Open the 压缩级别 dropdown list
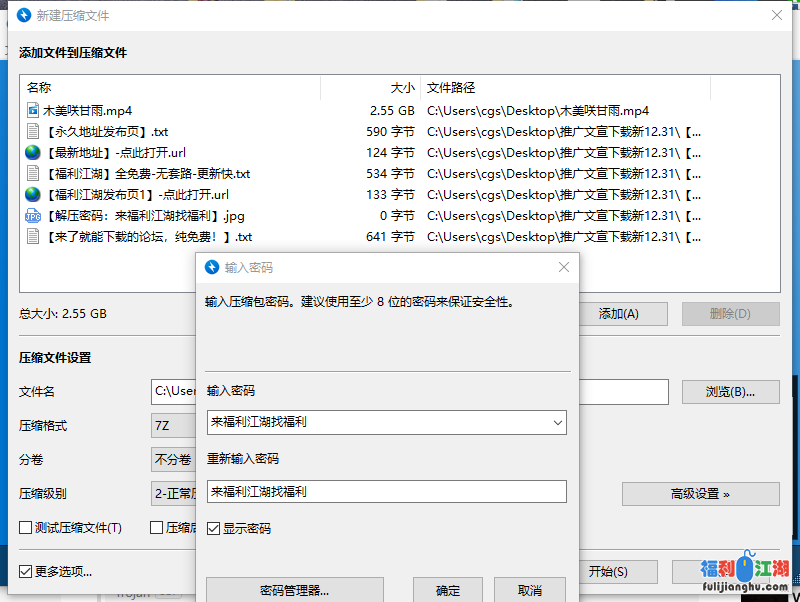Screen dimensions: 800x602 click(x=172, y=493)
